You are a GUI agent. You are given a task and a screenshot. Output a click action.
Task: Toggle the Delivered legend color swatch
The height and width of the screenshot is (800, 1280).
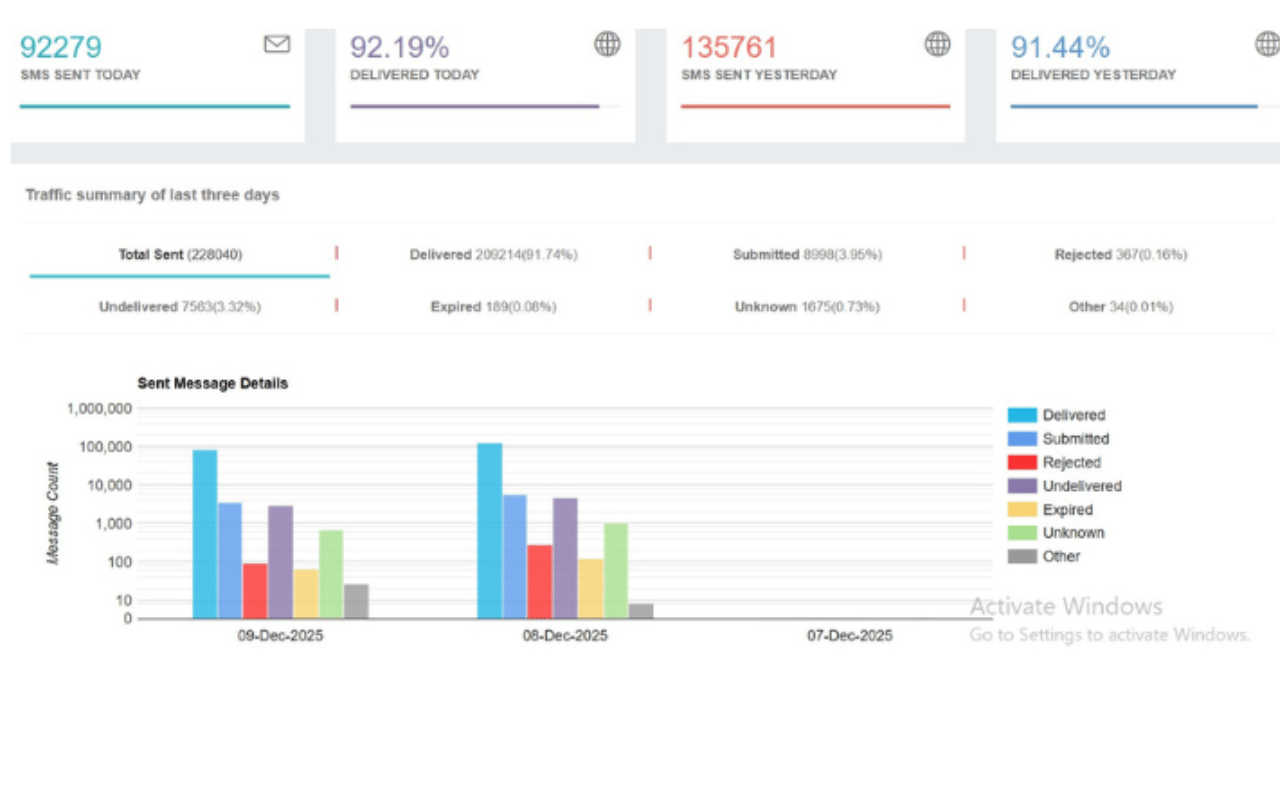tap(1022, 415)
